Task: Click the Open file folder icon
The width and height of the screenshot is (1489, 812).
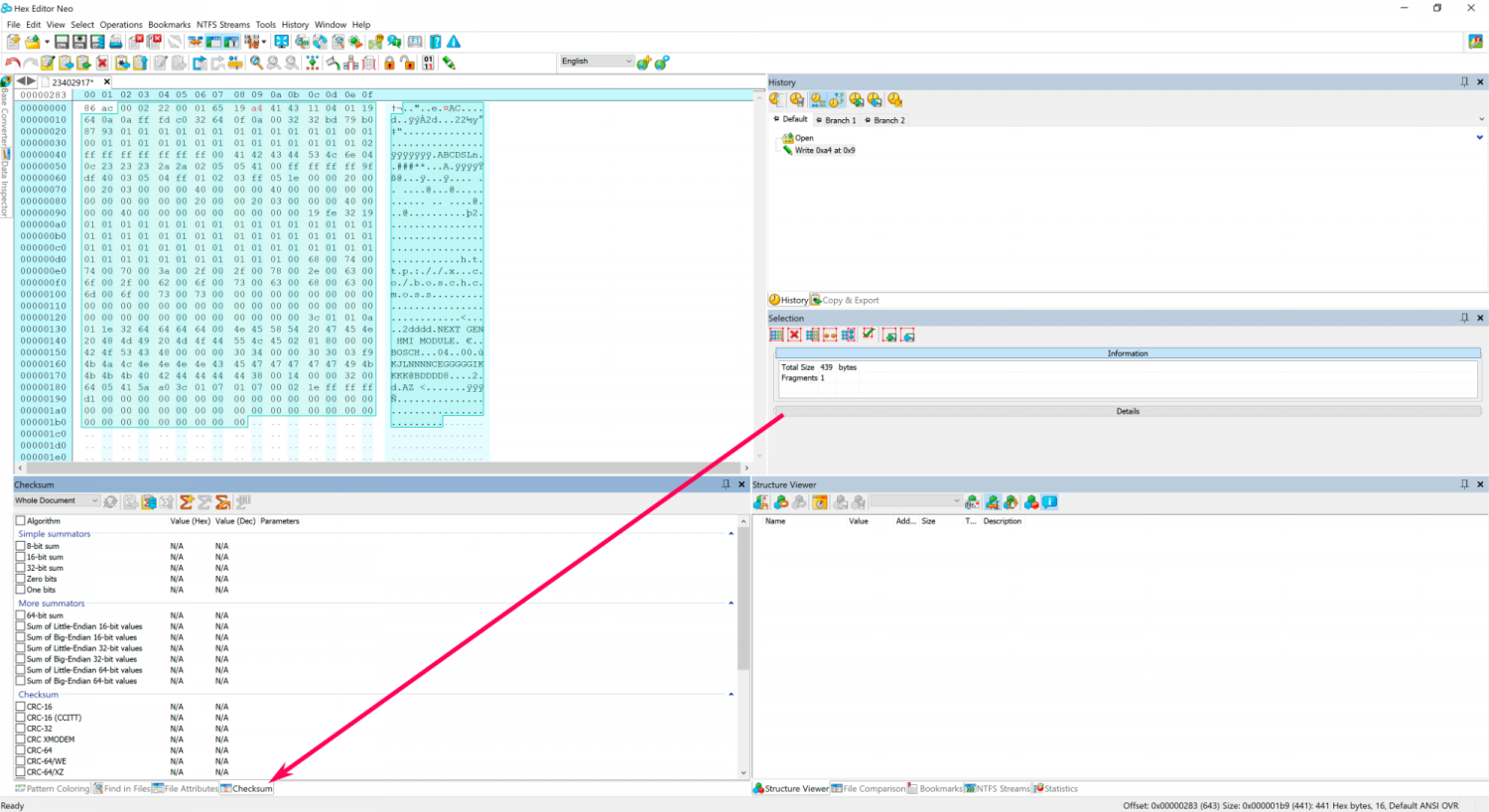Action: [x=32, y=42]
